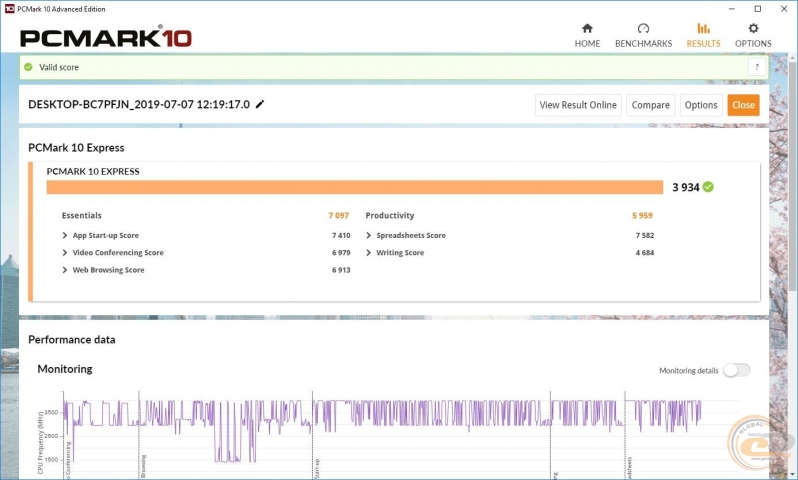Screen dimensions: 798x480
Task: Click the Performance data heading
Action: point(72,340)
